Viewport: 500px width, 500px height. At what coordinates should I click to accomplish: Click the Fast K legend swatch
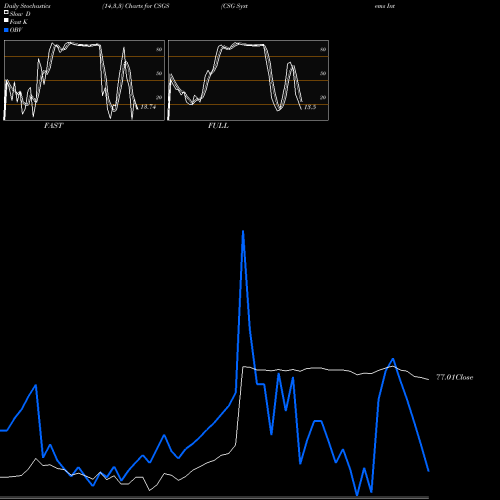(6, 21)
